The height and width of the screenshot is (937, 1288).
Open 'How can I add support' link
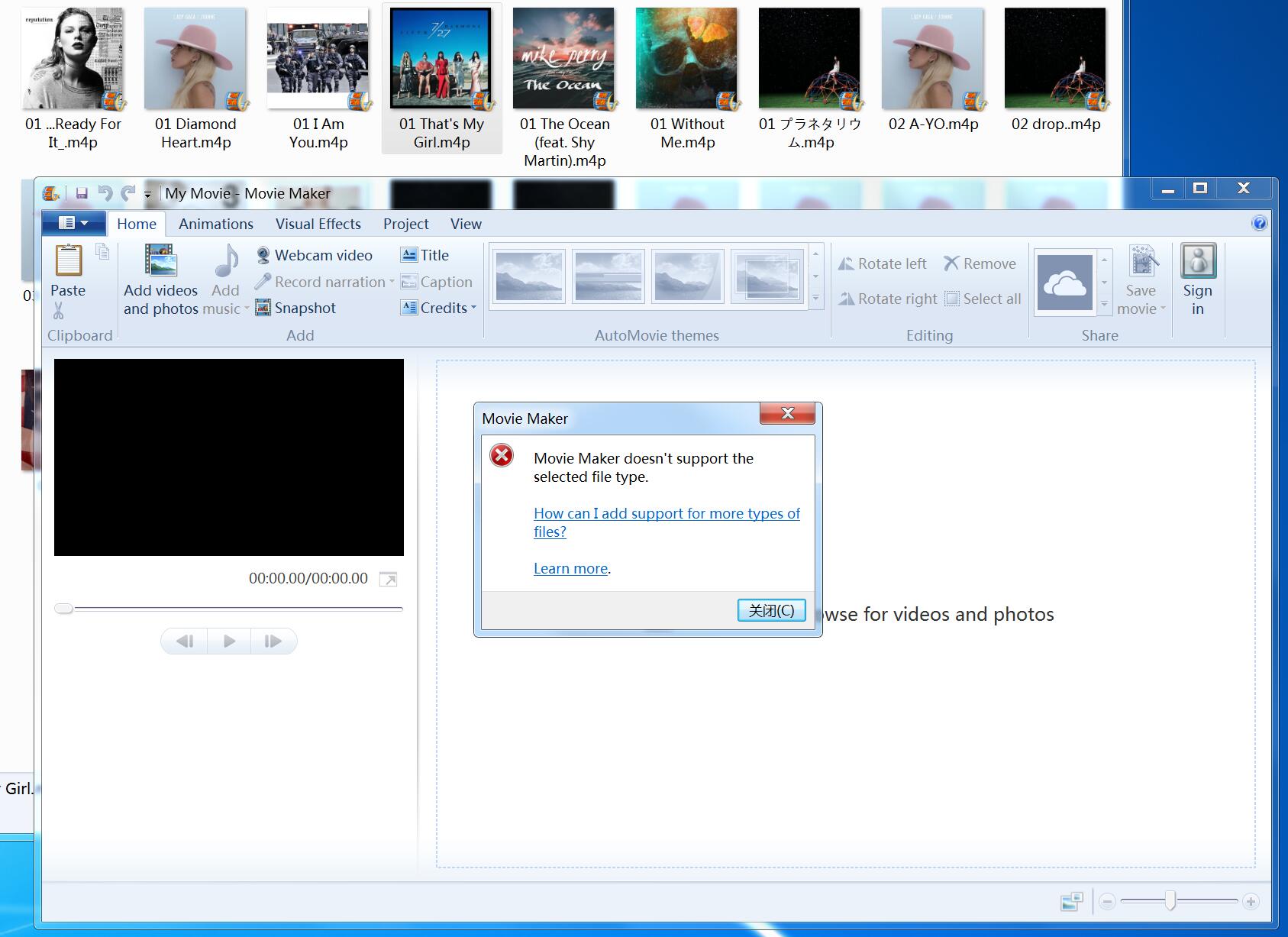click(667, 522)
